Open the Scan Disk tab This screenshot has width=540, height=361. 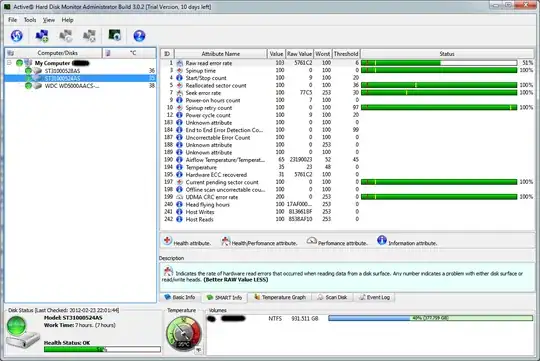coord(332,297)
